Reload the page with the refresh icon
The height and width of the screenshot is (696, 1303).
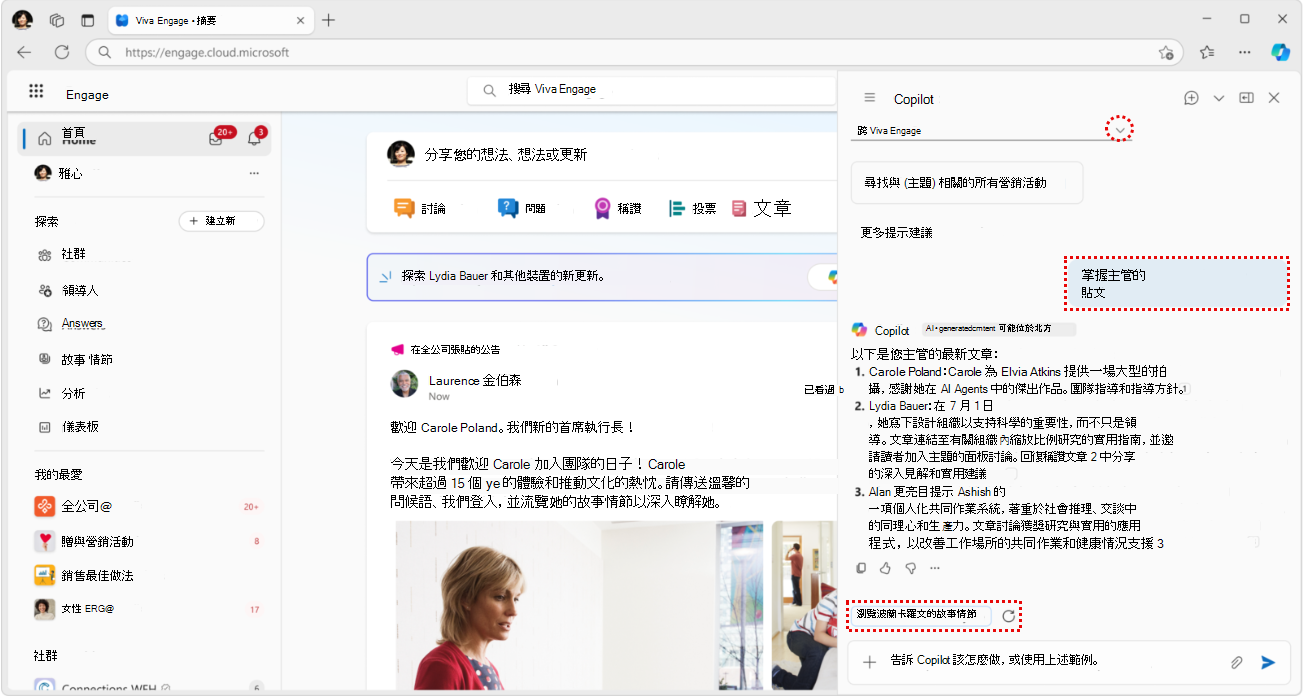(x=62, y=52)
